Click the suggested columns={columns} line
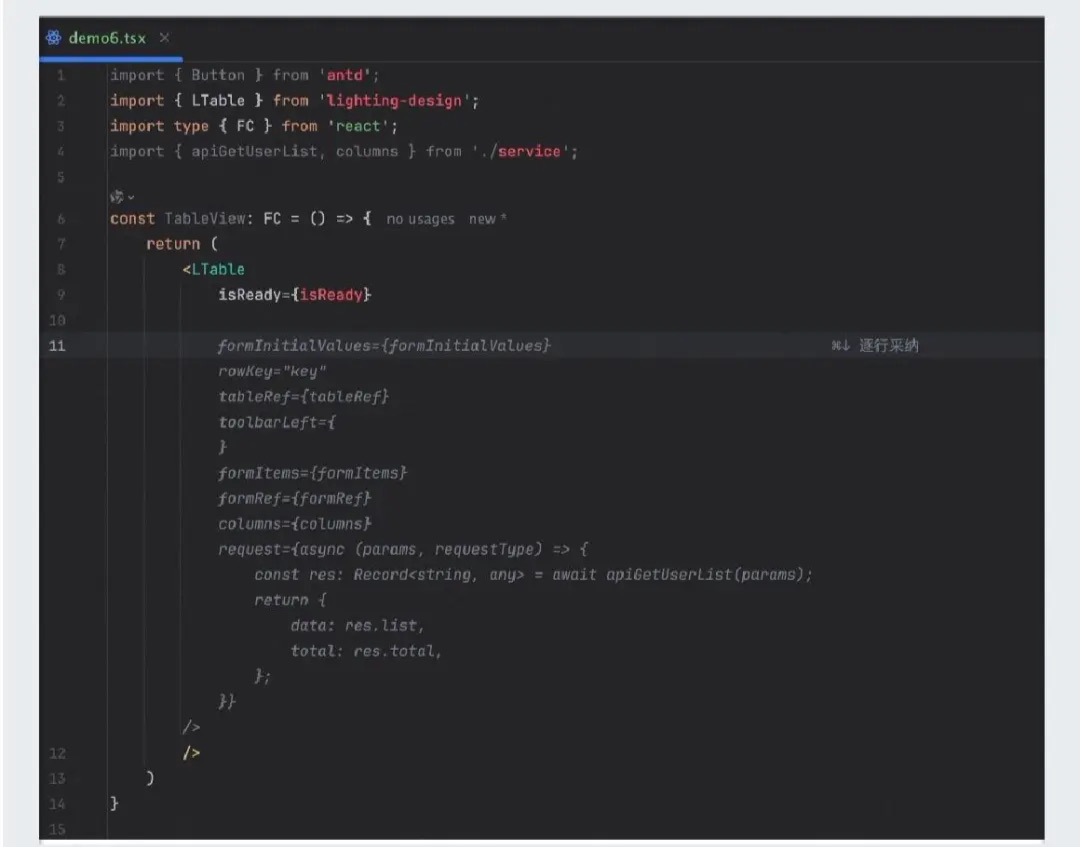1080x847 pixels. (295, 524)
